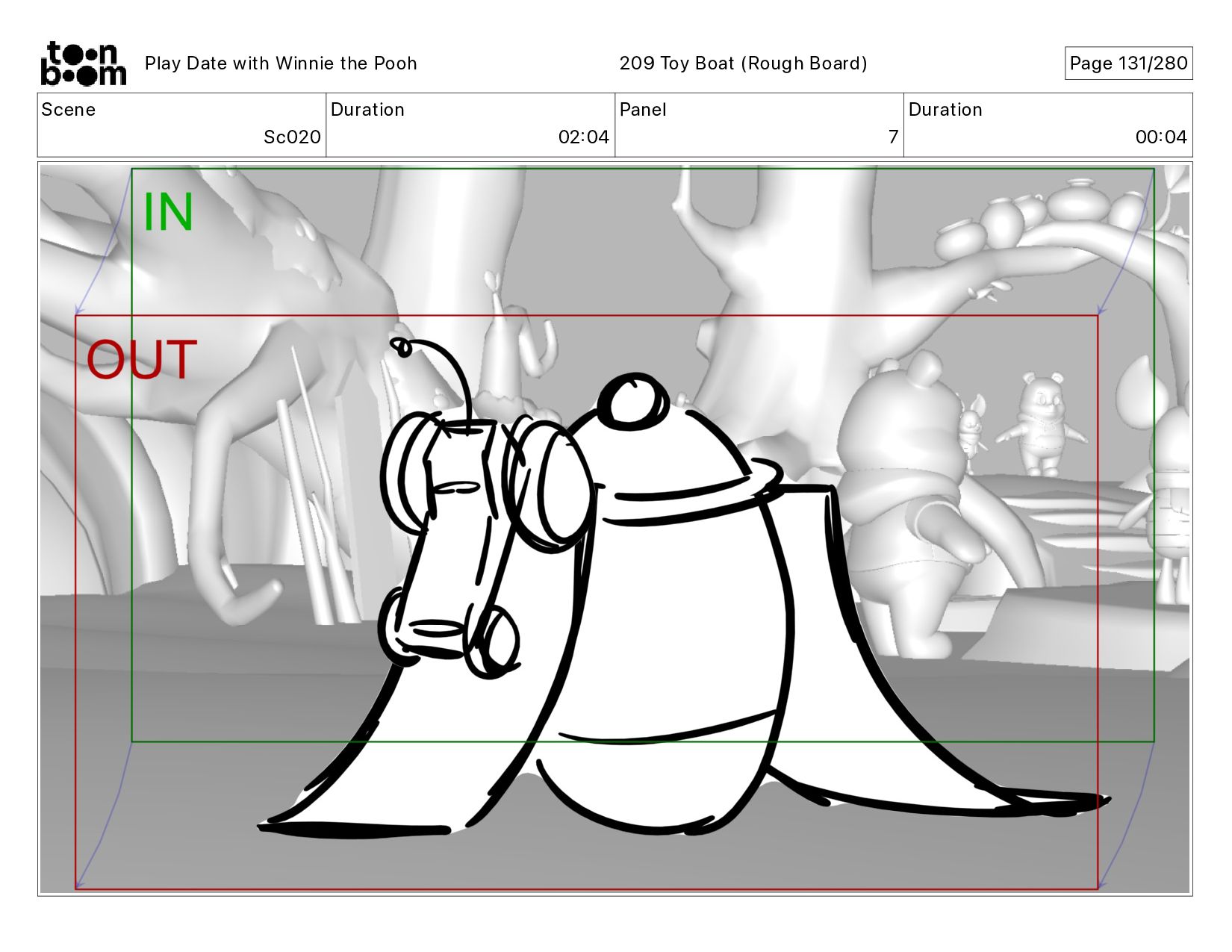
Task: Select the panel duration '00:04'
Action: coord(1161,137)
